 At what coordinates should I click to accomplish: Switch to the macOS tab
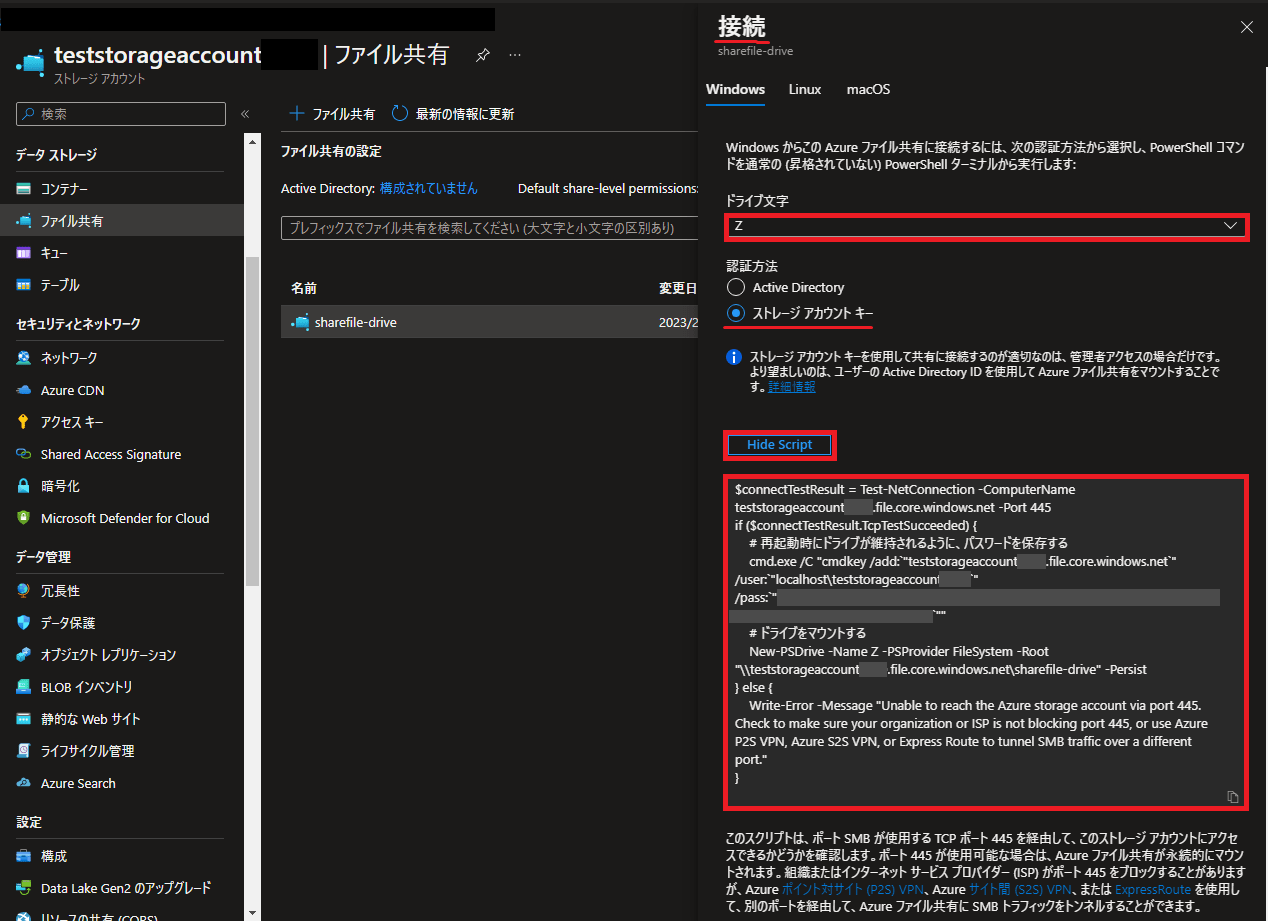tap(868, 89)
